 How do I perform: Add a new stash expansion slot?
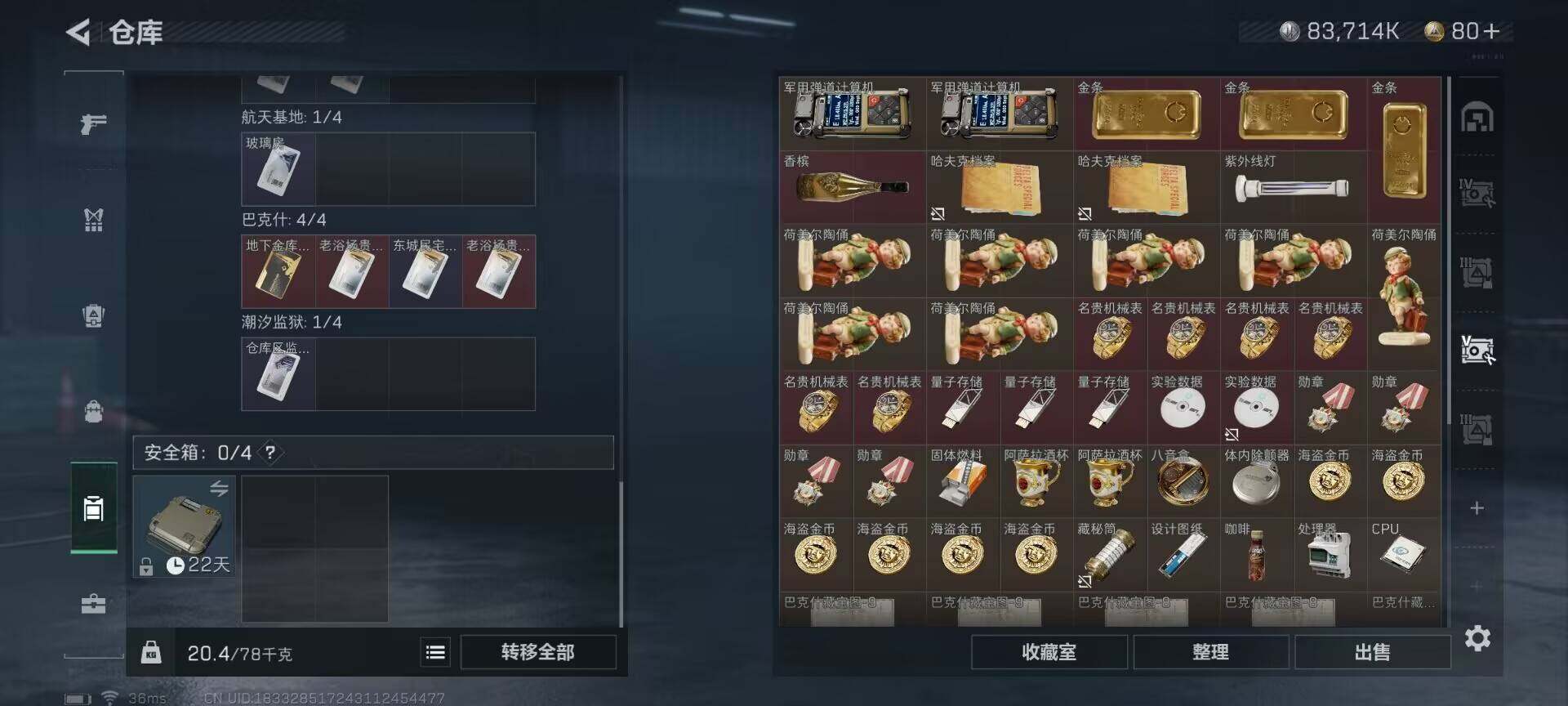(x=1477, y=508)
